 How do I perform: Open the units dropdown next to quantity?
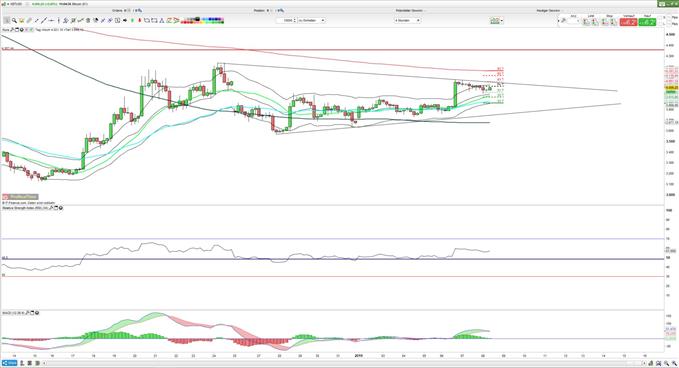(311, 20)
